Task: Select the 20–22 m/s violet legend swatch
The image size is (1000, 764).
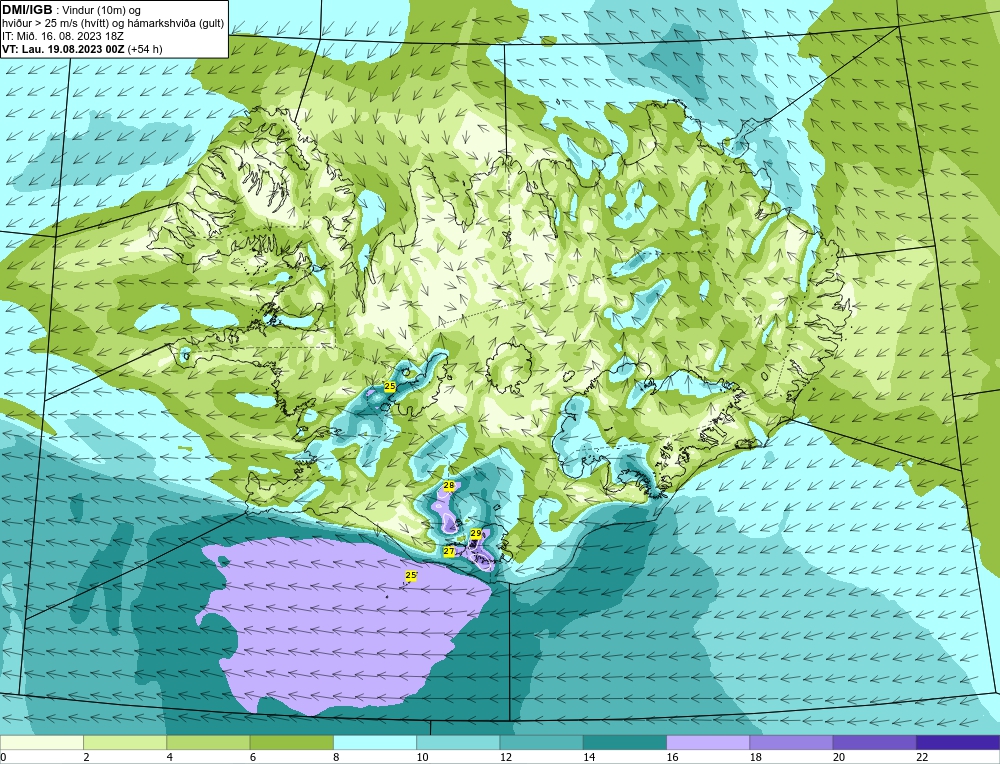Action: pyautogui.click(x=874, y=743)
